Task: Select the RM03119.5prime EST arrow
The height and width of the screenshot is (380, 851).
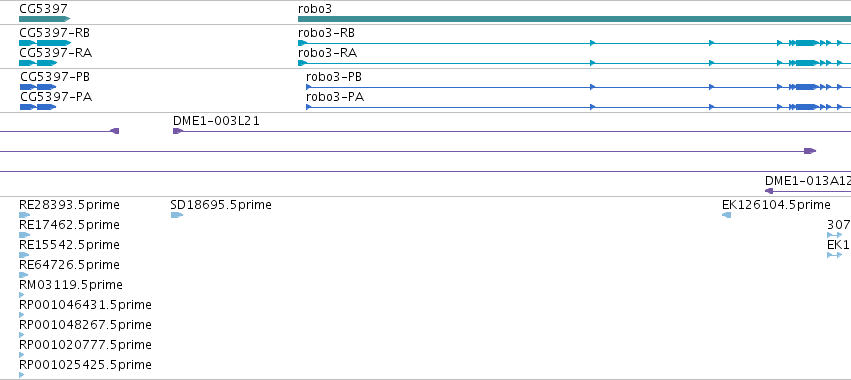Action: click(22, 295)
